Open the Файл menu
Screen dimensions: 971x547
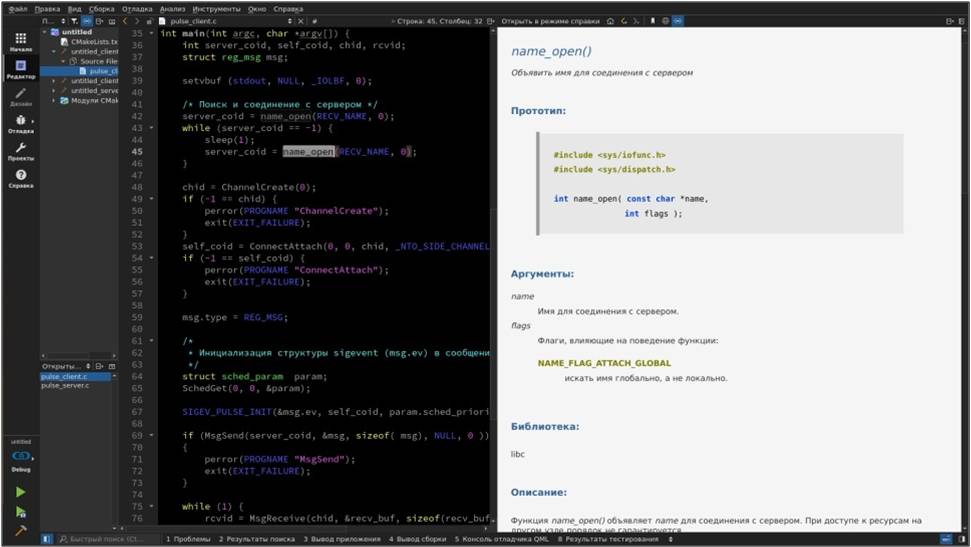coord(17,9)
